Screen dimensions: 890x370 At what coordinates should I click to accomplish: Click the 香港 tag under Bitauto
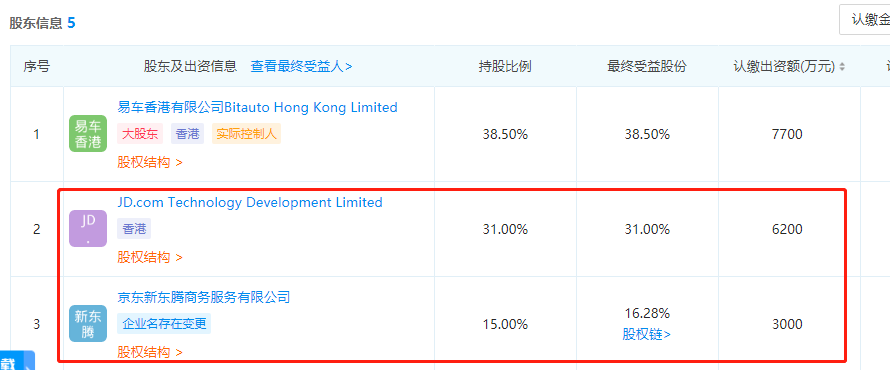pyautogui.click(x=187, y=134)
